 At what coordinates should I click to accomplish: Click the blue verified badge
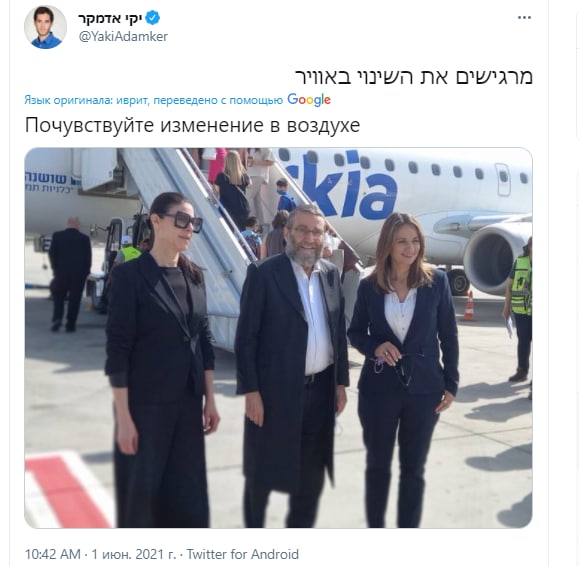(x=153, y=18)
